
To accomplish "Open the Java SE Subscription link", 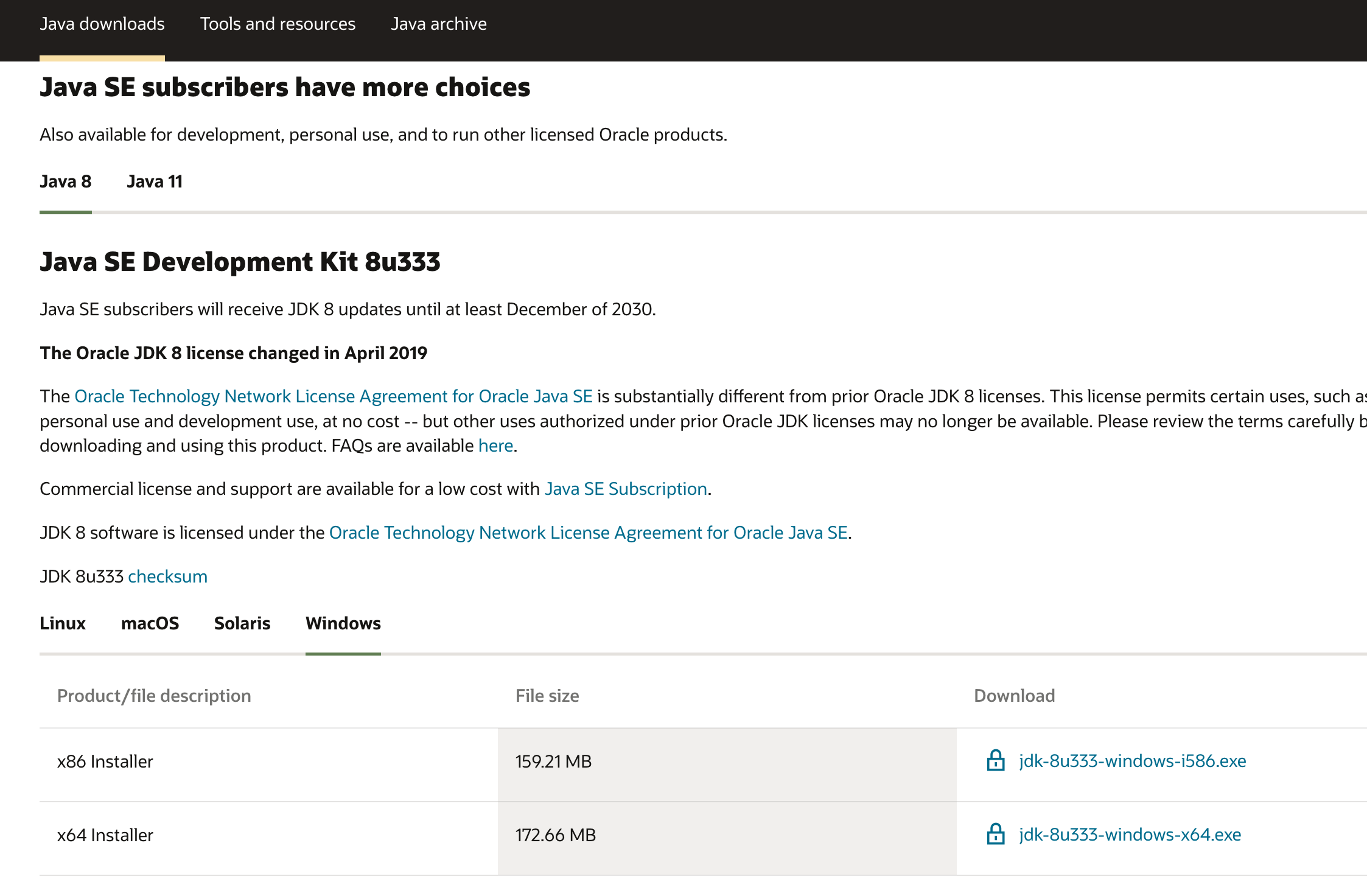I will click(626, 489).
